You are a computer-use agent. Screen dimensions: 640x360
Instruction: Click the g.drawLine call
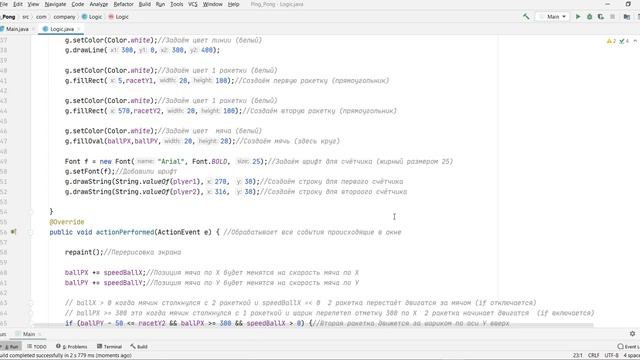pyautogui.click(x=142, y=50)
